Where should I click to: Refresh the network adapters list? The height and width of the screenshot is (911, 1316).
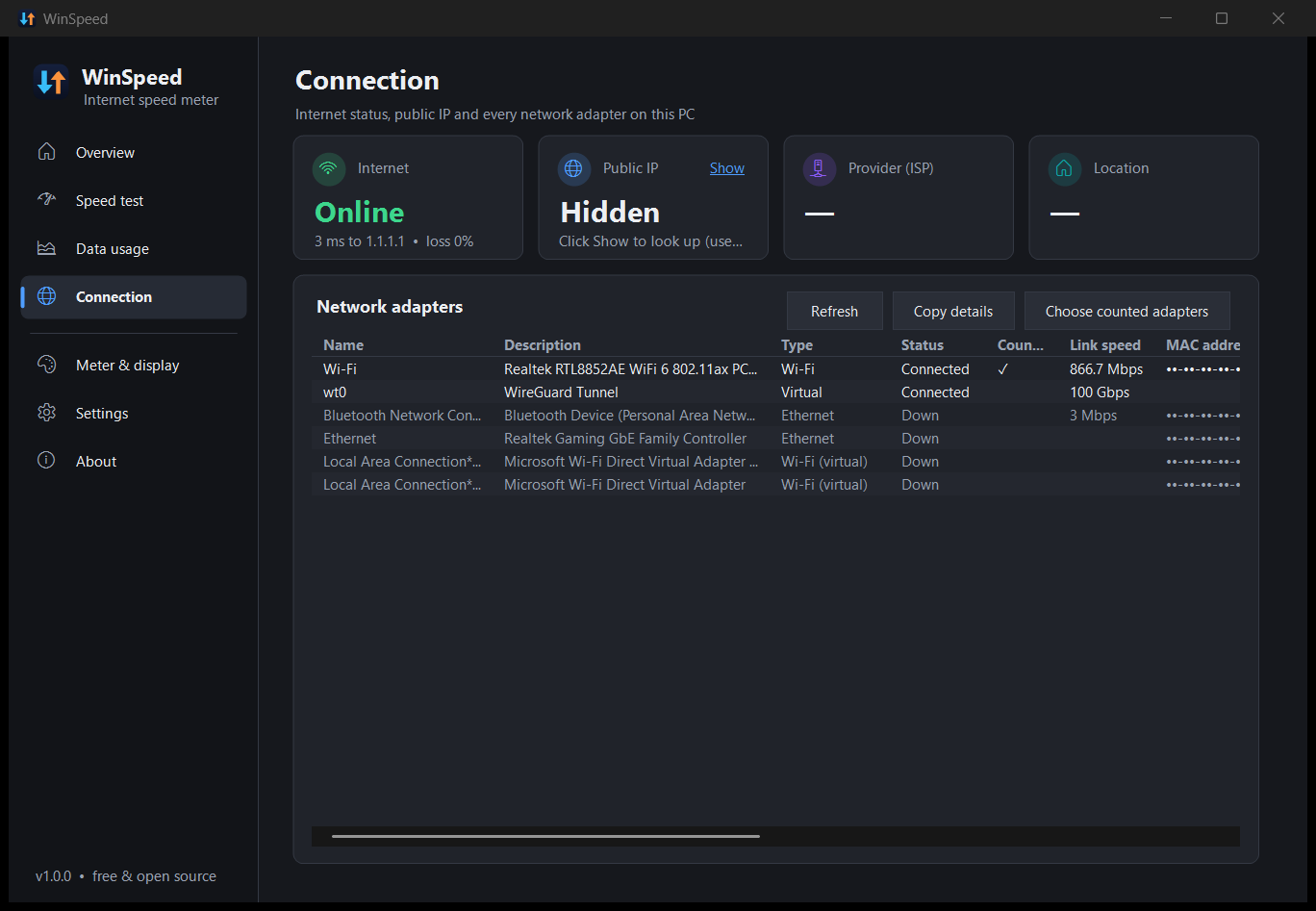[834, 311]
